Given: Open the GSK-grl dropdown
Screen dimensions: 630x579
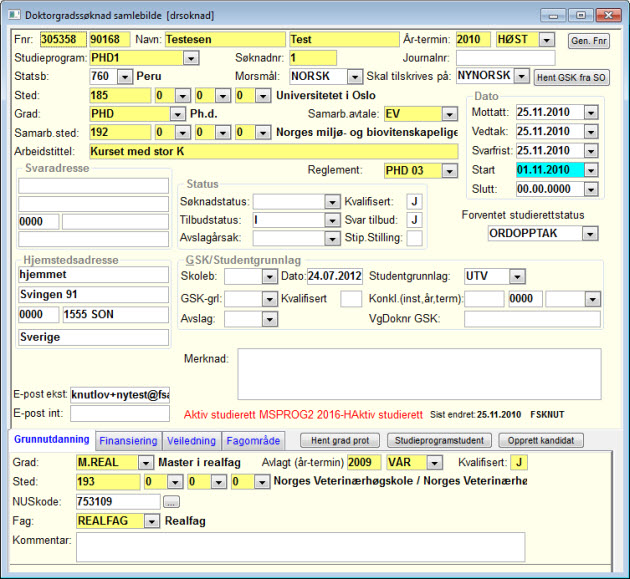Looking at the screenshot, I should [269, 299].
